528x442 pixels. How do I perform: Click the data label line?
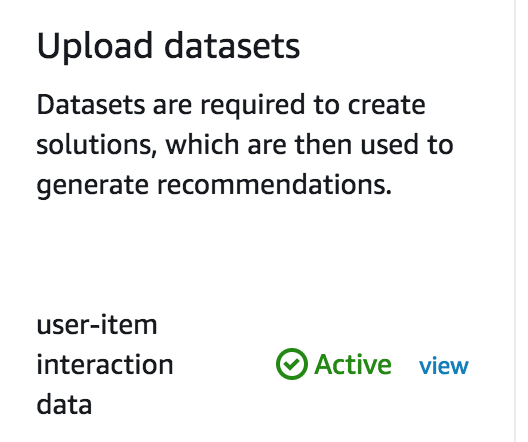[x=64, y=404]
